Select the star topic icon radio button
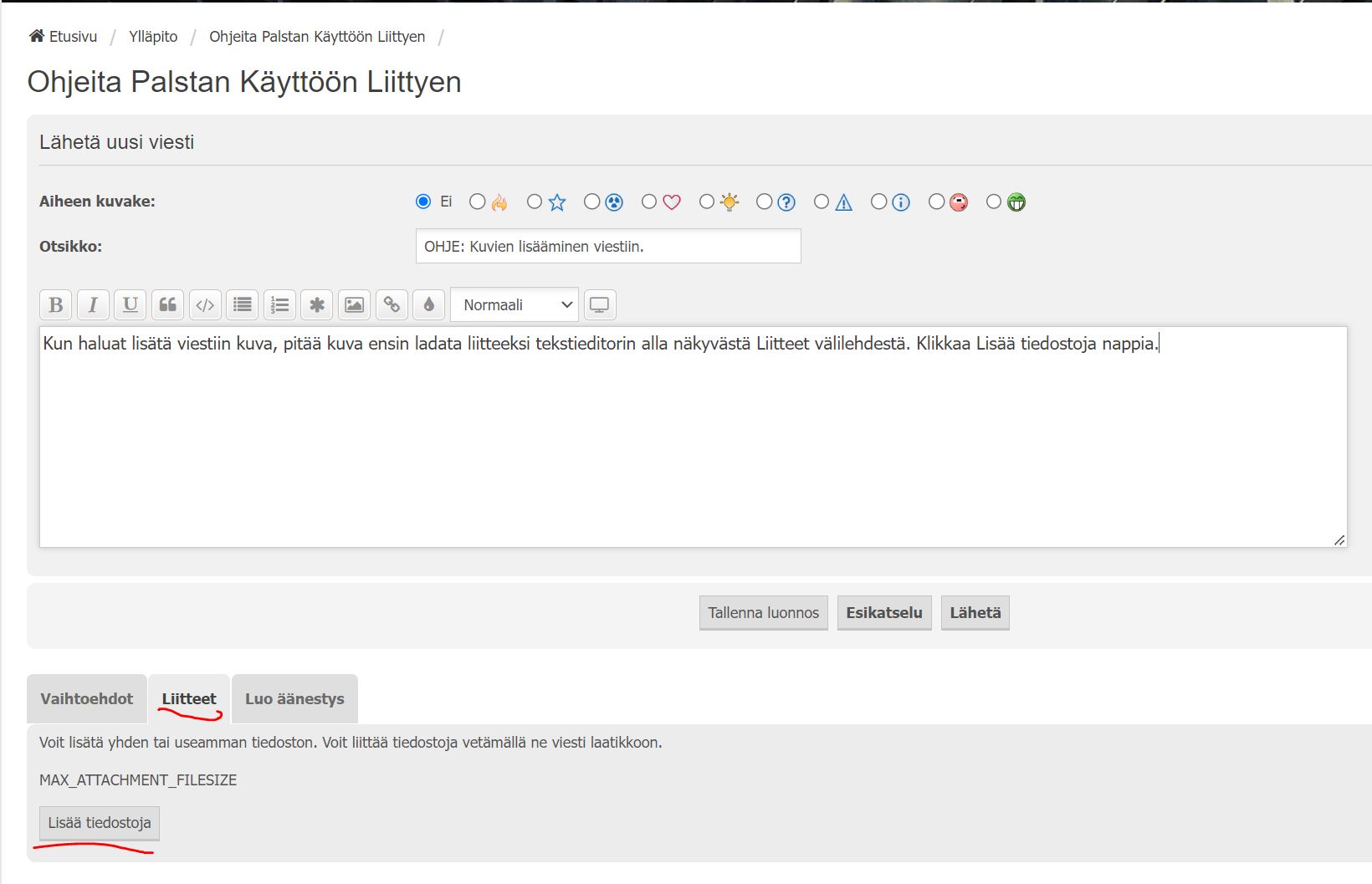1372x884 pixels. pyautogui.click(x=535, y=202)
